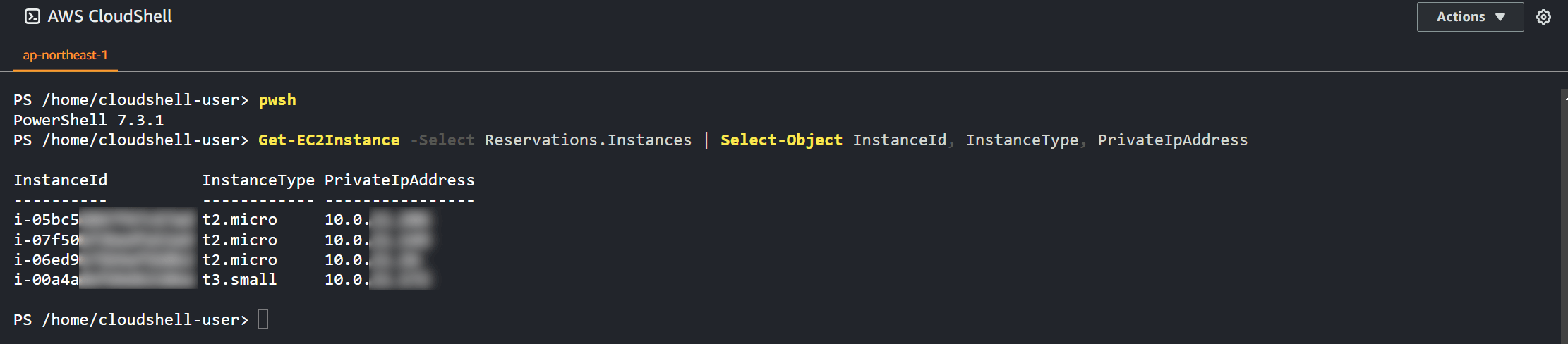Click the terminal cursor at the last prompt
Viewport: 1568px width, 344px height.
pyautogui.click(x=263, y=319)
